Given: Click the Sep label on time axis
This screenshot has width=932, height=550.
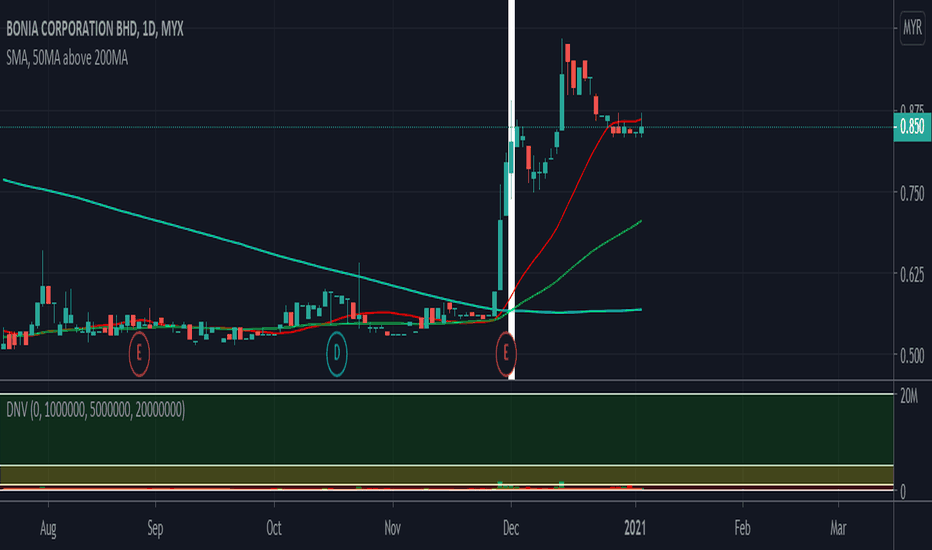Looking at the screenshot, I should point(155,528).
